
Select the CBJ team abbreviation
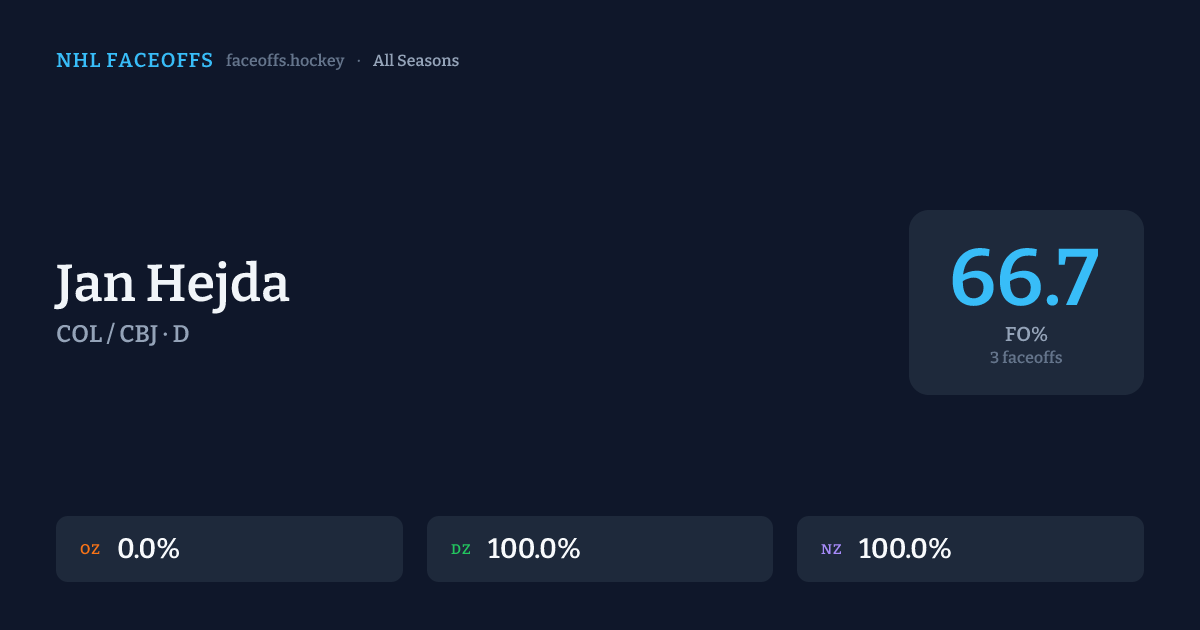[x=137, y=334]
